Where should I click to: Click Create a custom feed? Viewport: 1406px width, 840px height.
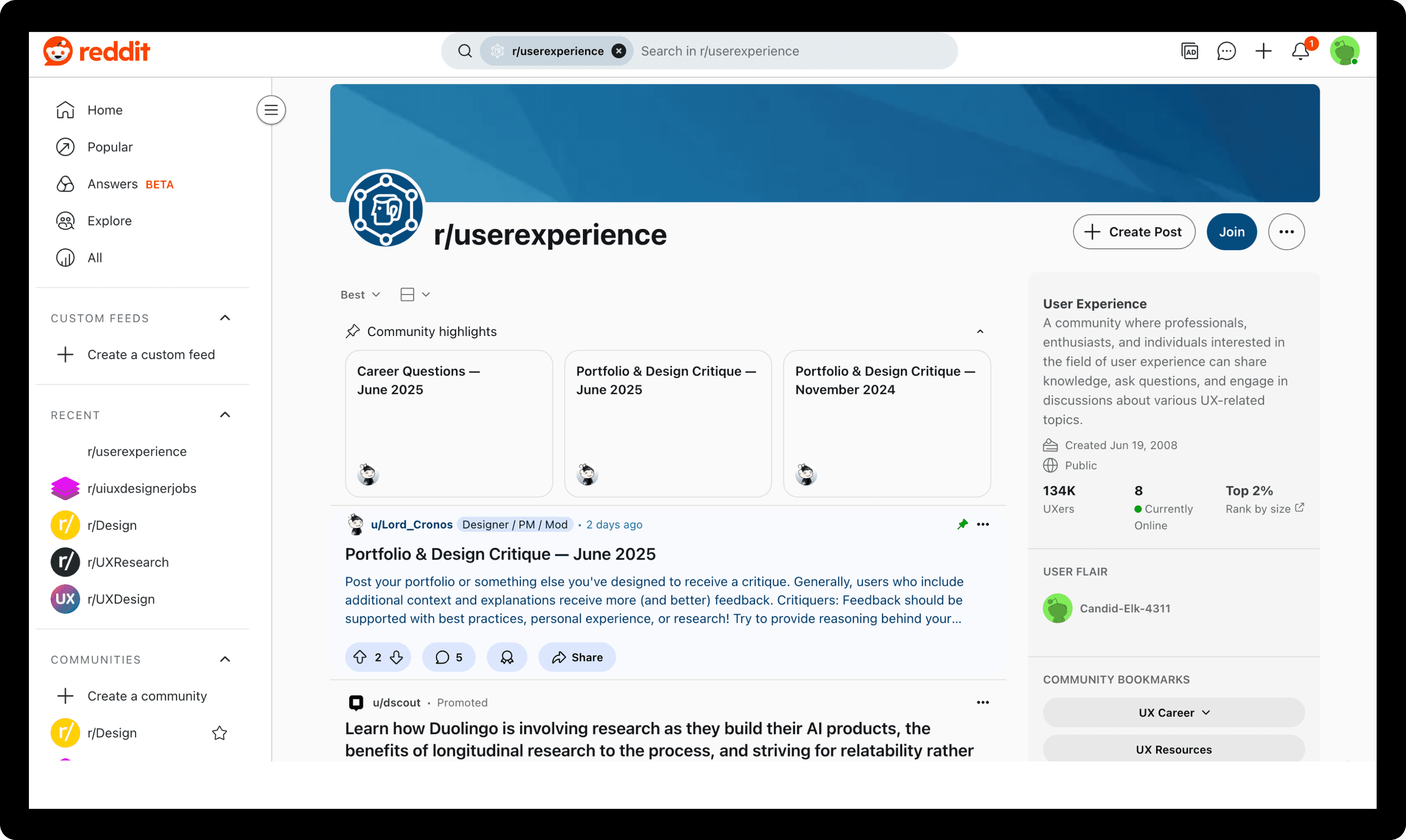pyautogui.click(x=143, y=355)
